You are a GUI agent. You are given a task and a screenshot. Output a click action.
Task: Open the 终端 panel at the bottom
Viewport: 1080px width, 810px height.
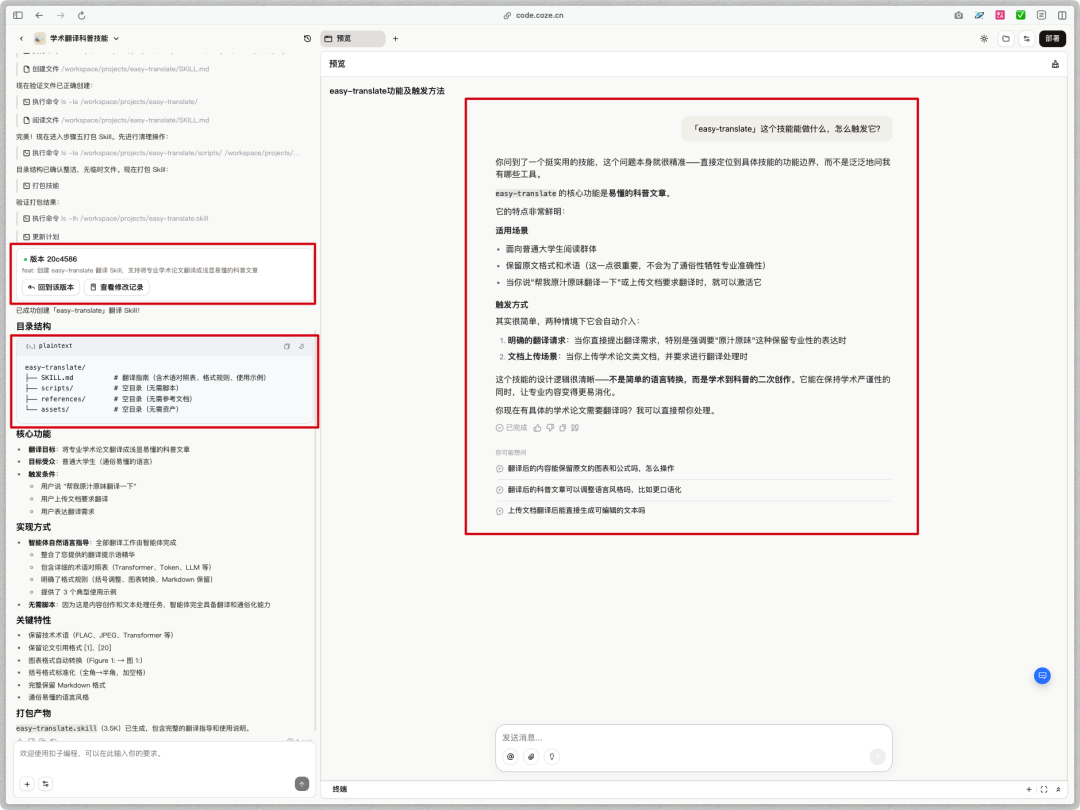click(338, 788)
